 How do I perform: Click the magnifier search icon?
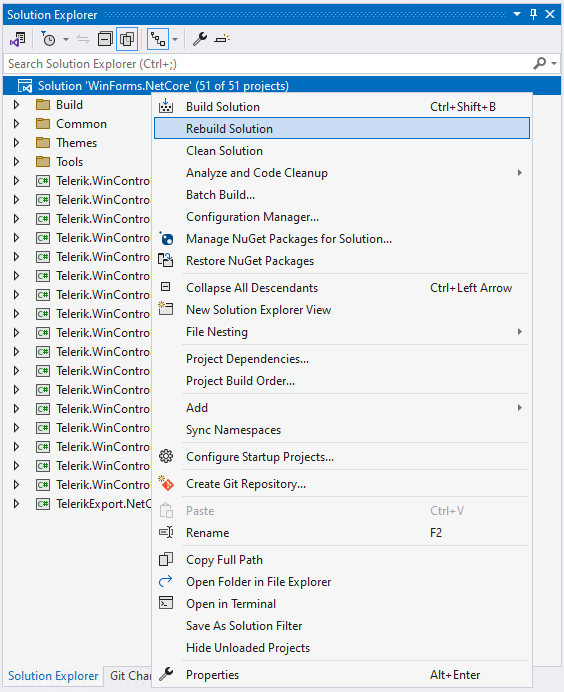(539, 64)
